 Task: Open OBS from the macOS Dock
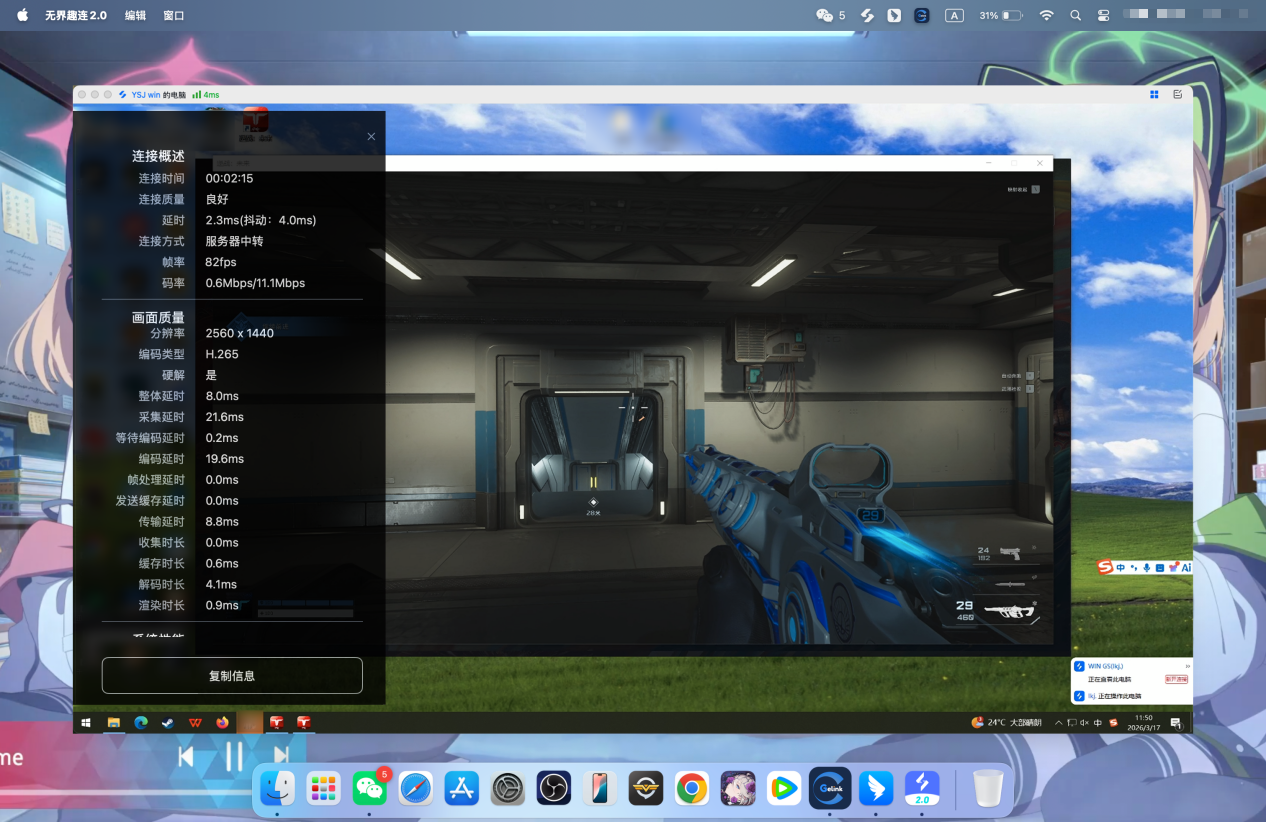[553, 789]
